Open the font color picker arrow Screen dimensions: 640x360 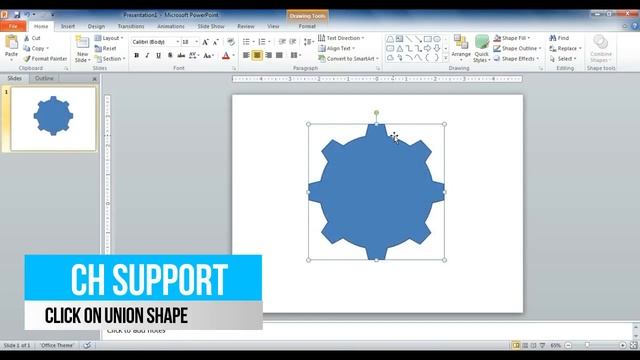pyautogui.click(x=233, y=56)
